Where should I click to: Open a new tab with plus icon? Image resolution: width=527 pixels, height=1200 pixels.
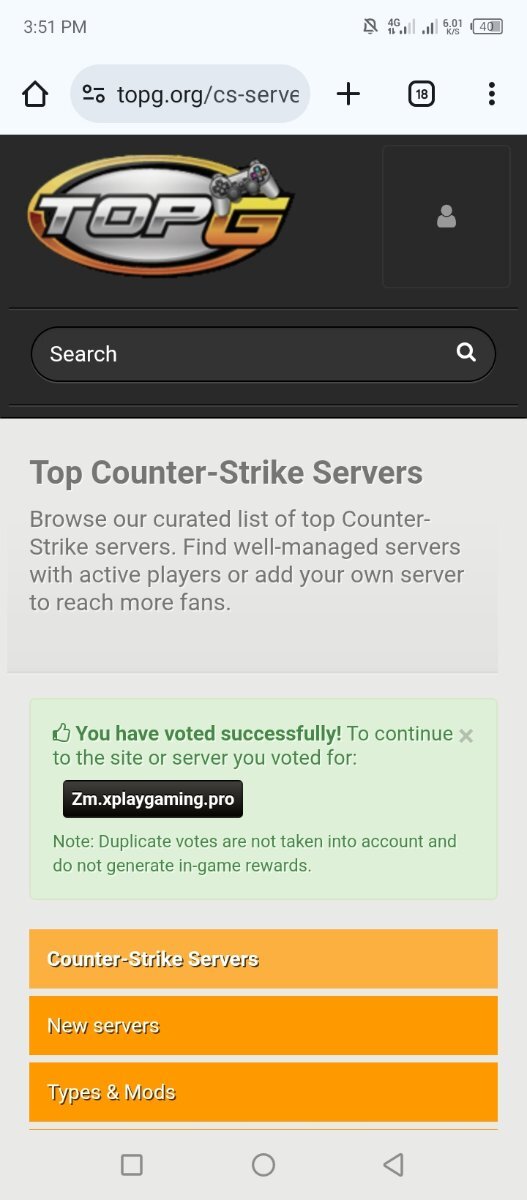pos(348,94)
